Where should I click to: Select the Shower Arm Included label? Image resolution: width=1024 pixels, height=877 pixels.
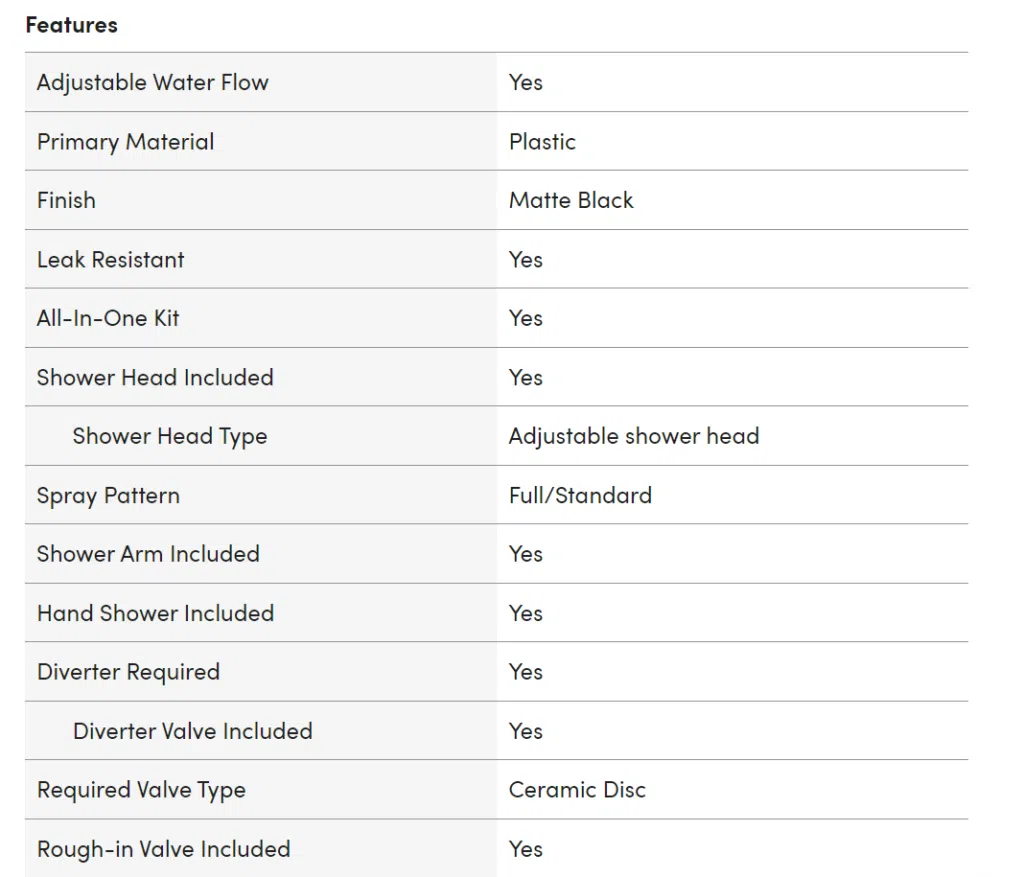148,554
